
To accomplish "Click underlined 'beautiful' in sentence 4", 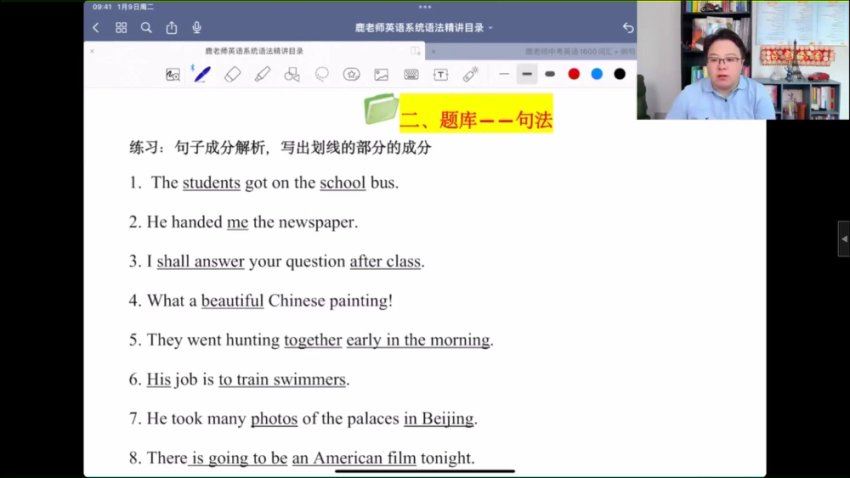I will (x=232, y=301).
